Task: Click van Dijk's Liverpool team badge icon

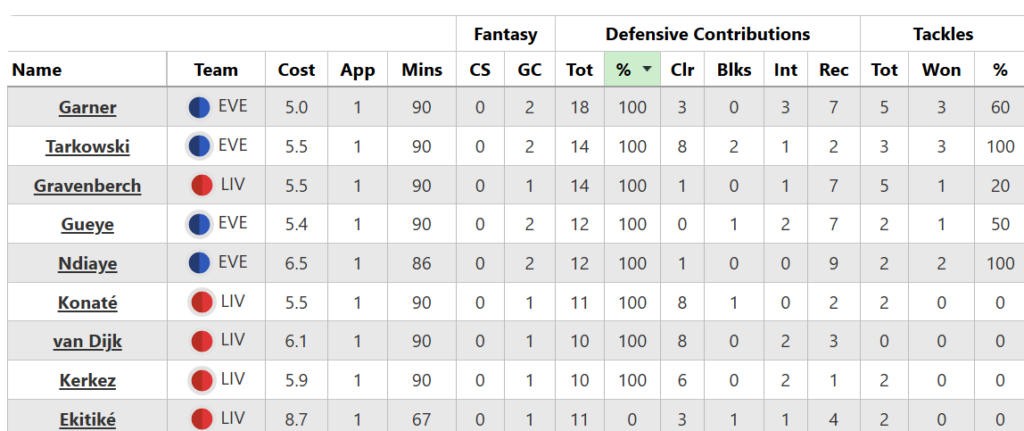Action: 202,341
